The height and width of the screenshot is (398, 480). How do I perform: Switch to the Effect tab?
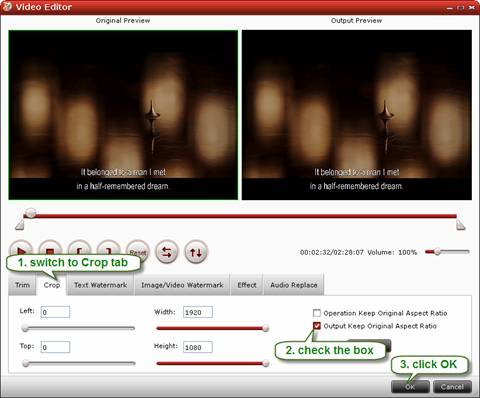247,285
